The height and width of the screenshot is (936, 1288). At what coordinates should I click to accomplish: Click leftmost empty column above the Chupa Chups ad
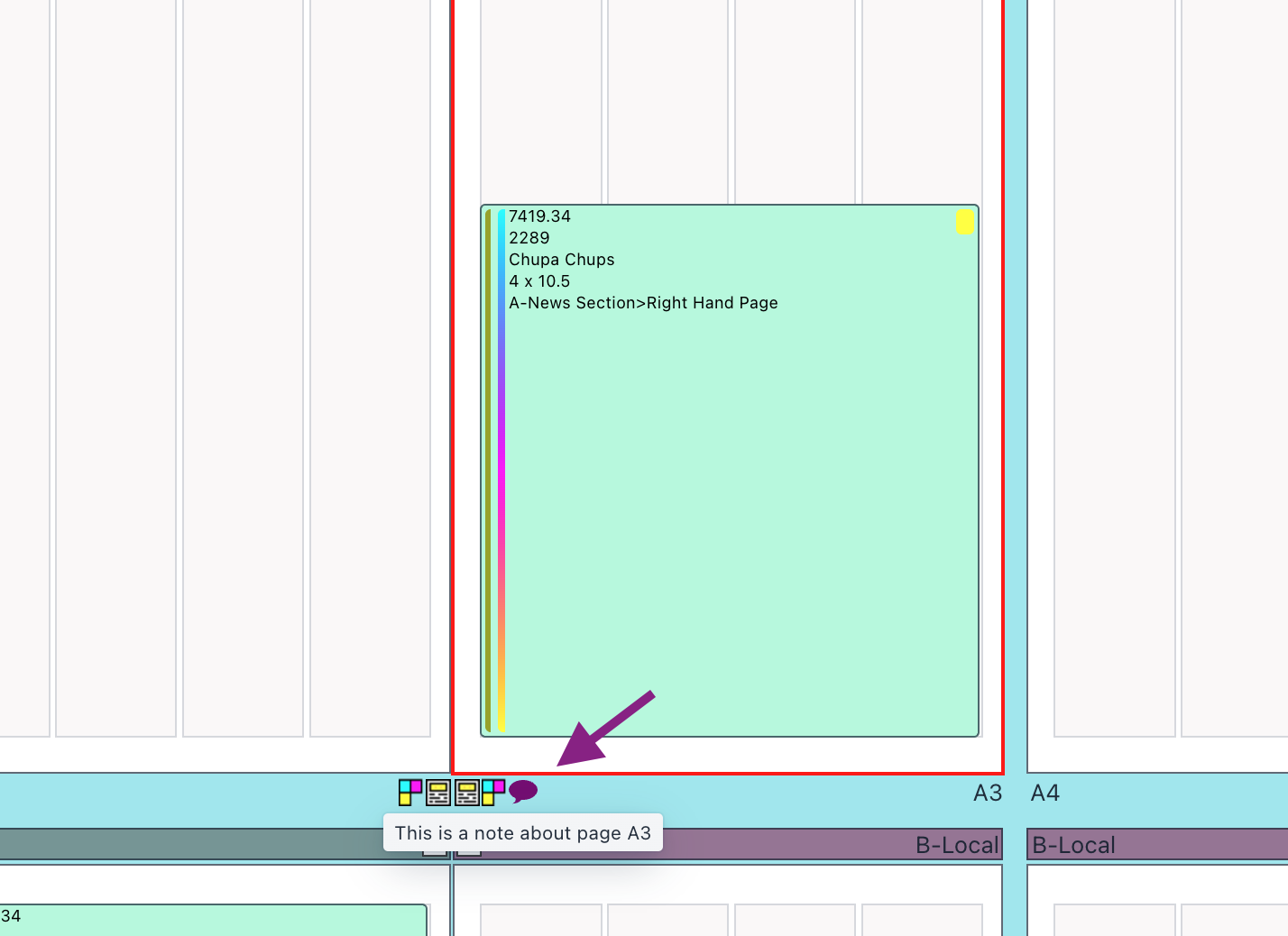point(541,99)
